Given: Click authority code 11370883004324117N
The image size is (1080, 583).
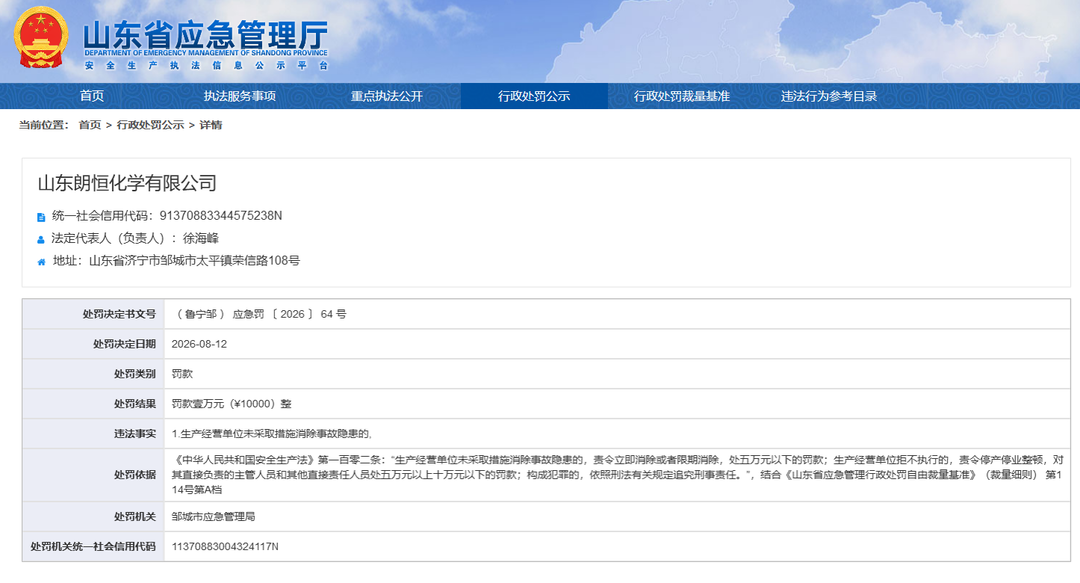Looking at the screenshot, I should (225, 546).
